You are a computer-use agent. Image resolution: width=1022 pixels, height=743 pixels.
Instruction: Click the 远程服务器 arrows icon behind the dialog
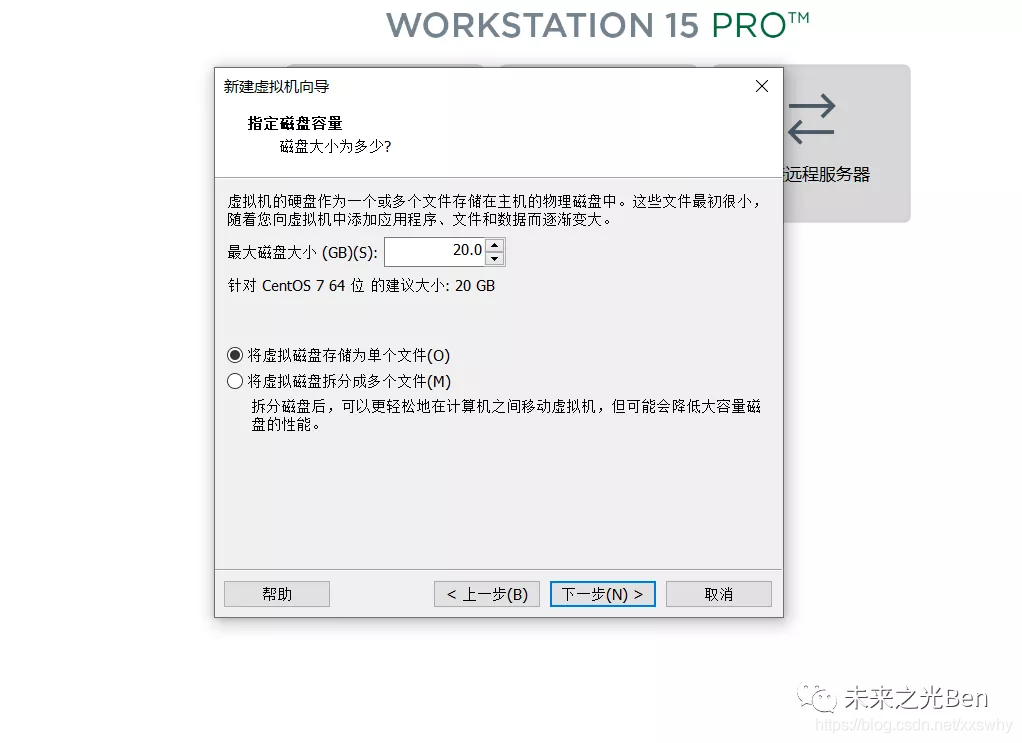[811, 119]
